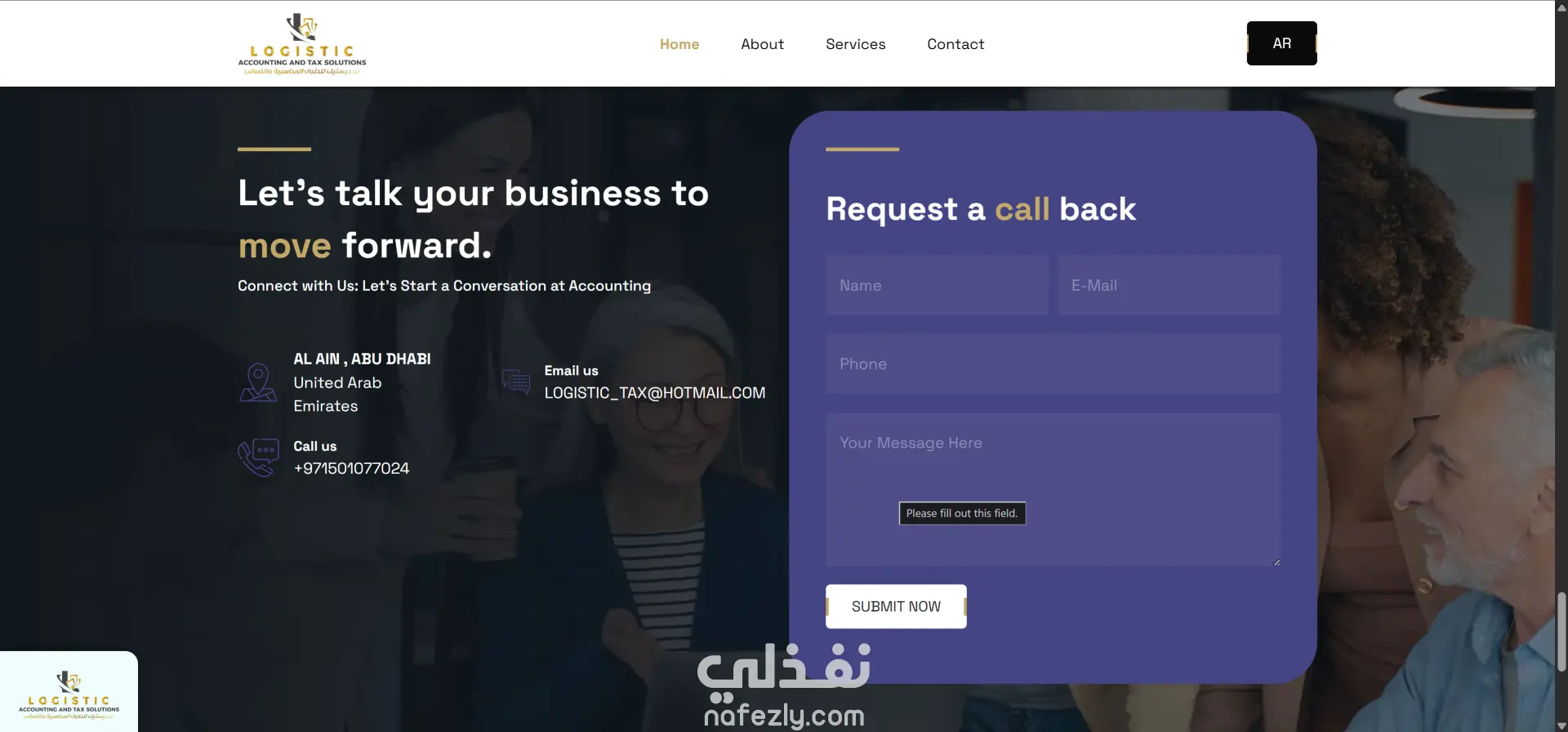Open the Services menu item
Viewport: 1568px width, 732px height.
coord(855,44)
